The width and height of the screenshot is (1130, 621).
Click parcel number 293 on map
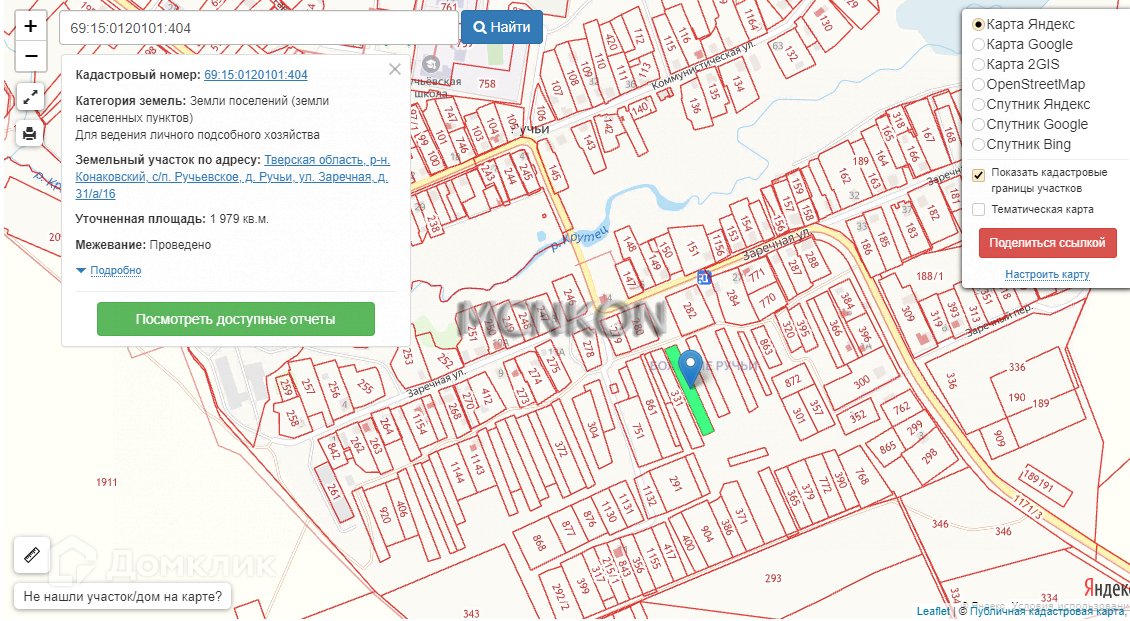[773, 578]
